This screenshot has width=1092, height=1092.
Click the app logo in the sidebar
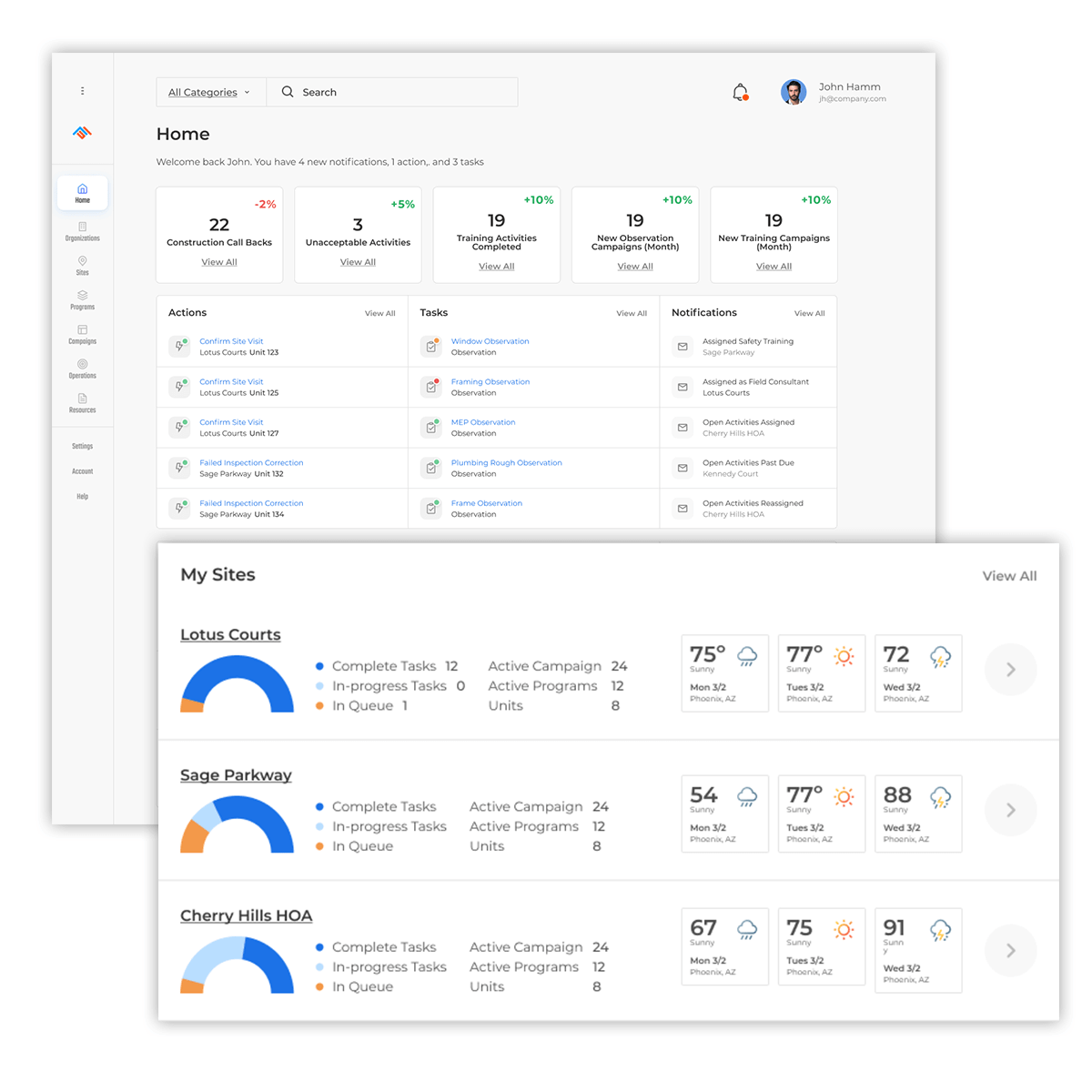tap(82, 133)
